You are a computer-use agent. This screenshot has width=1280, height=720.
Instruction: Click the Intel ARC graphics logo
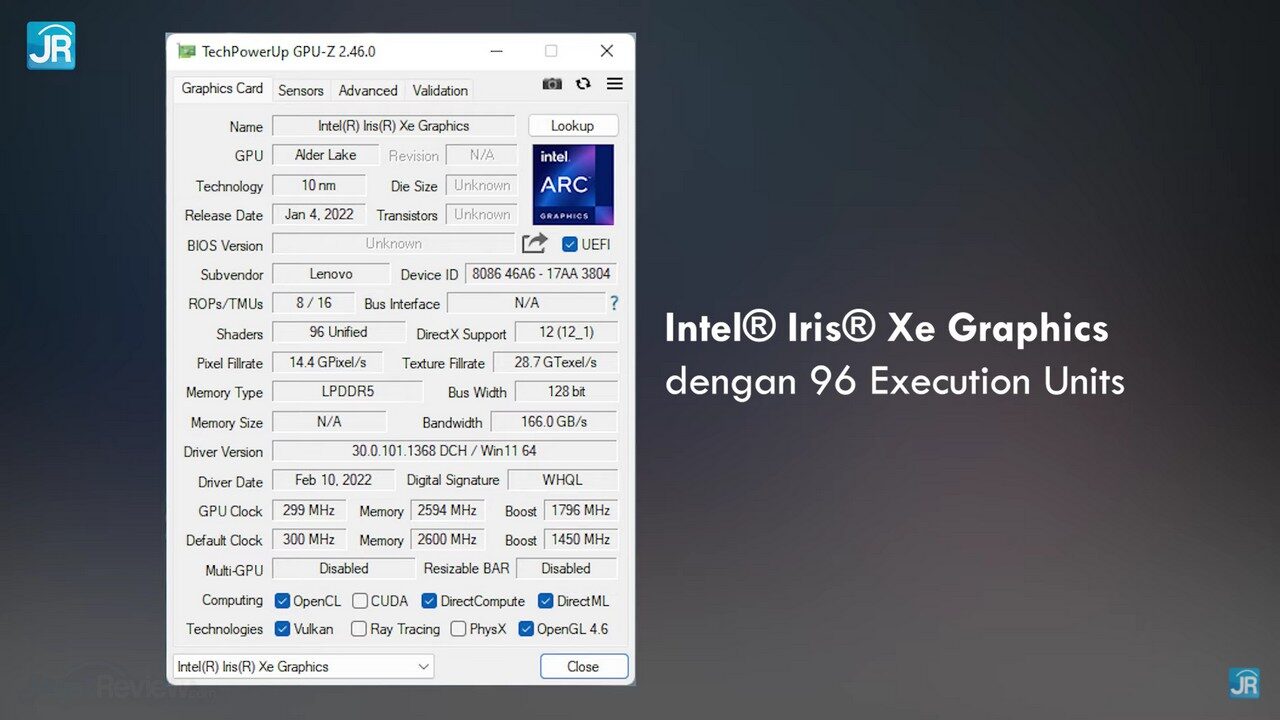[573, 185]
